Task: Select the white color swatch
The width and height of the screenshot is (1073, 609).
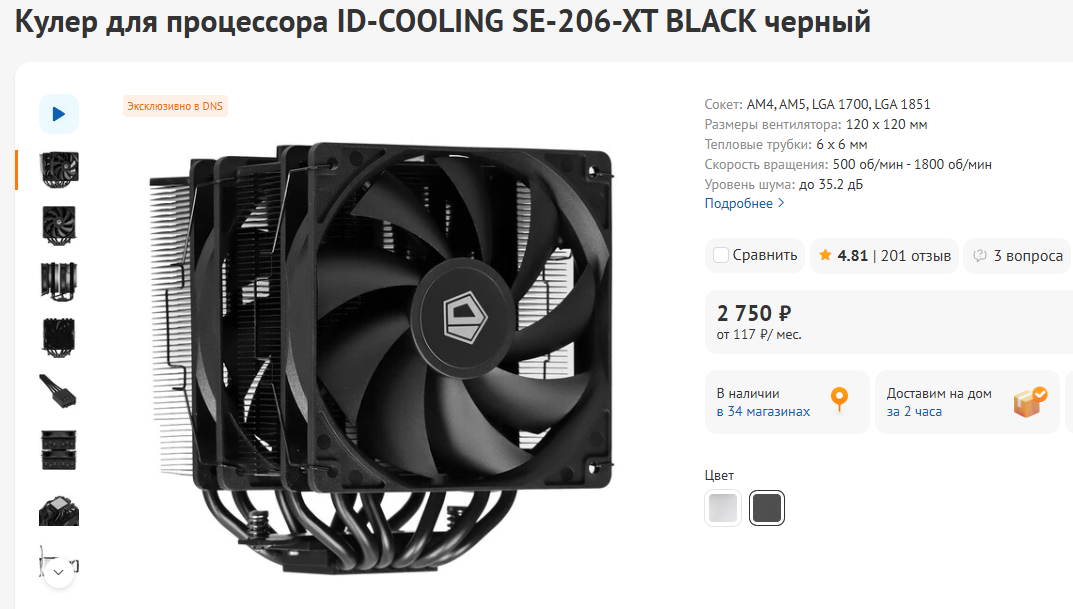Action: (723, 508)
